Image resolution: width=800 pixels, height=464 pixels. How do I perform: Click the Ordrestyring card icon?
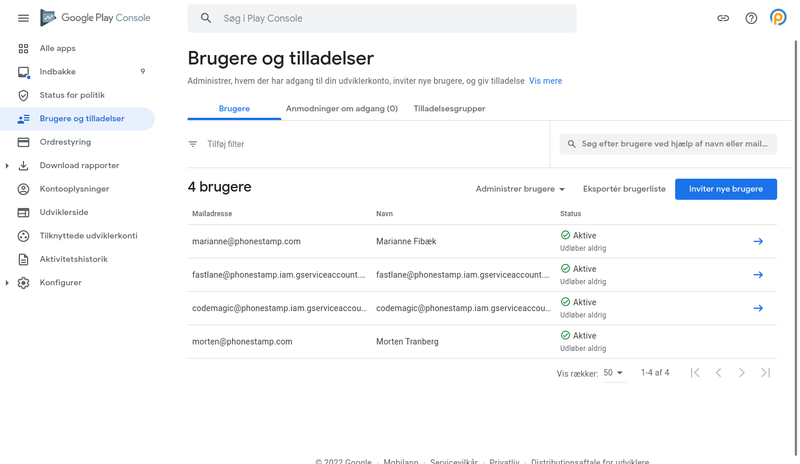(23, 142)
